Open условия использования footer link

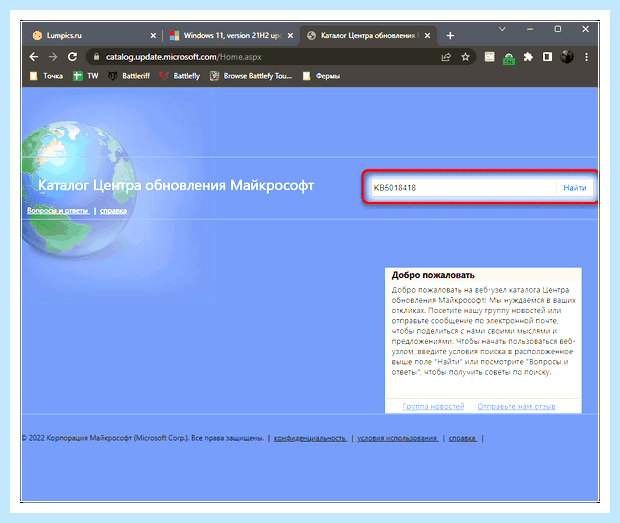tap(398, 438)
